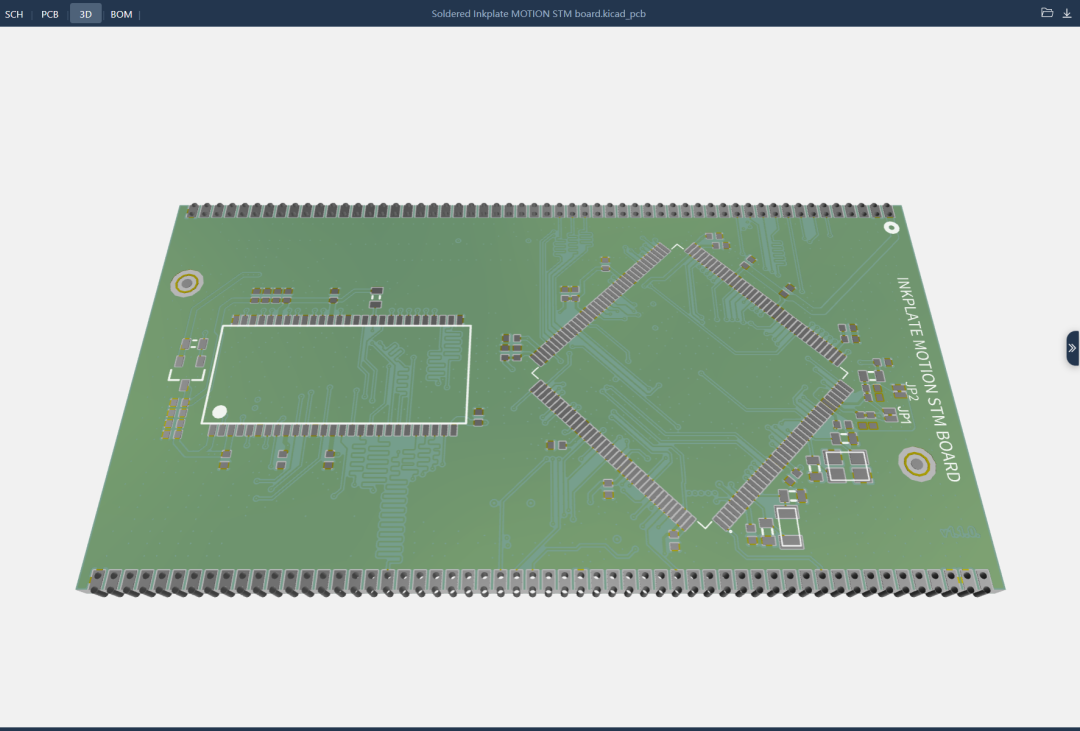This screenshot has height=731, width=1080.
Task: Click the large diamond-oriented QFP chip footprint
Action: coord(691,386)
